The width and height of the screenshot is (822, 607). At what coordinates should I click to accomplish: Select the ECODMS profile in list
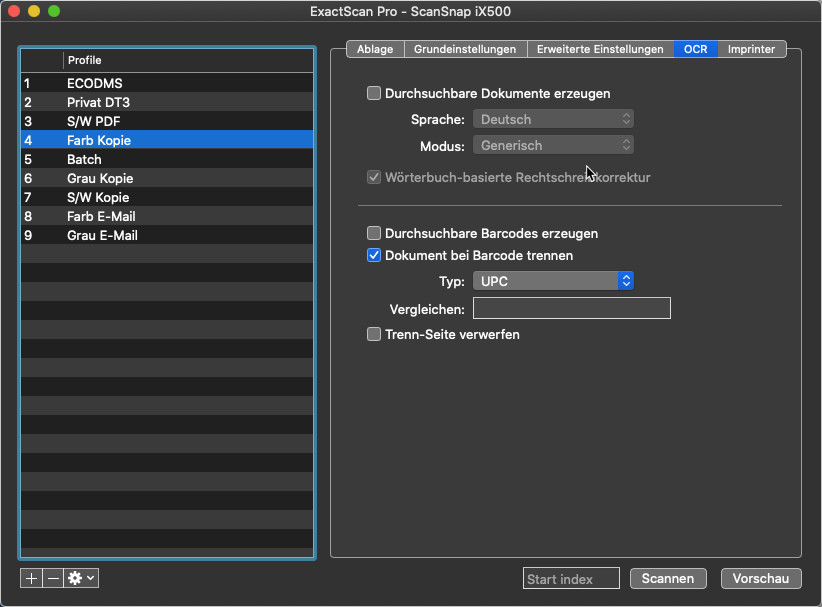pyautogui.click(x=95, y=83)
